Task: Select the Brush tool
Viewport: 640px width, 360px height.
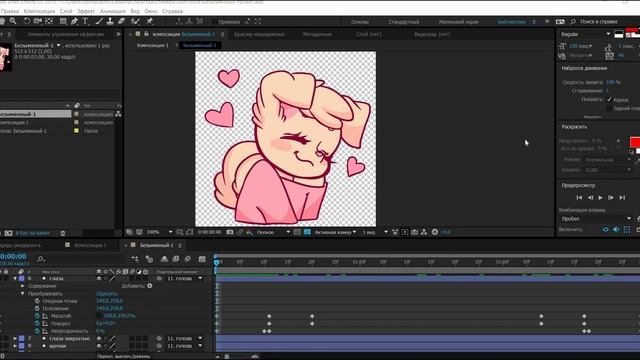Action: (99, 21)
